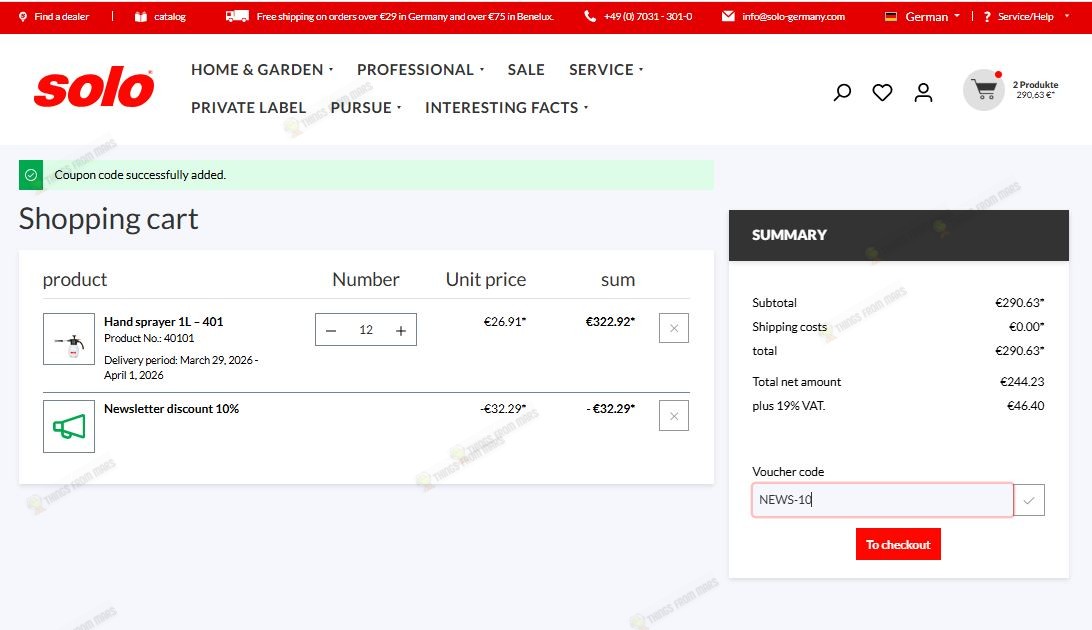Expand the SERVICE menu
Image resolution: width=1092 pixels, height=630 pixels.
[606, 70]
